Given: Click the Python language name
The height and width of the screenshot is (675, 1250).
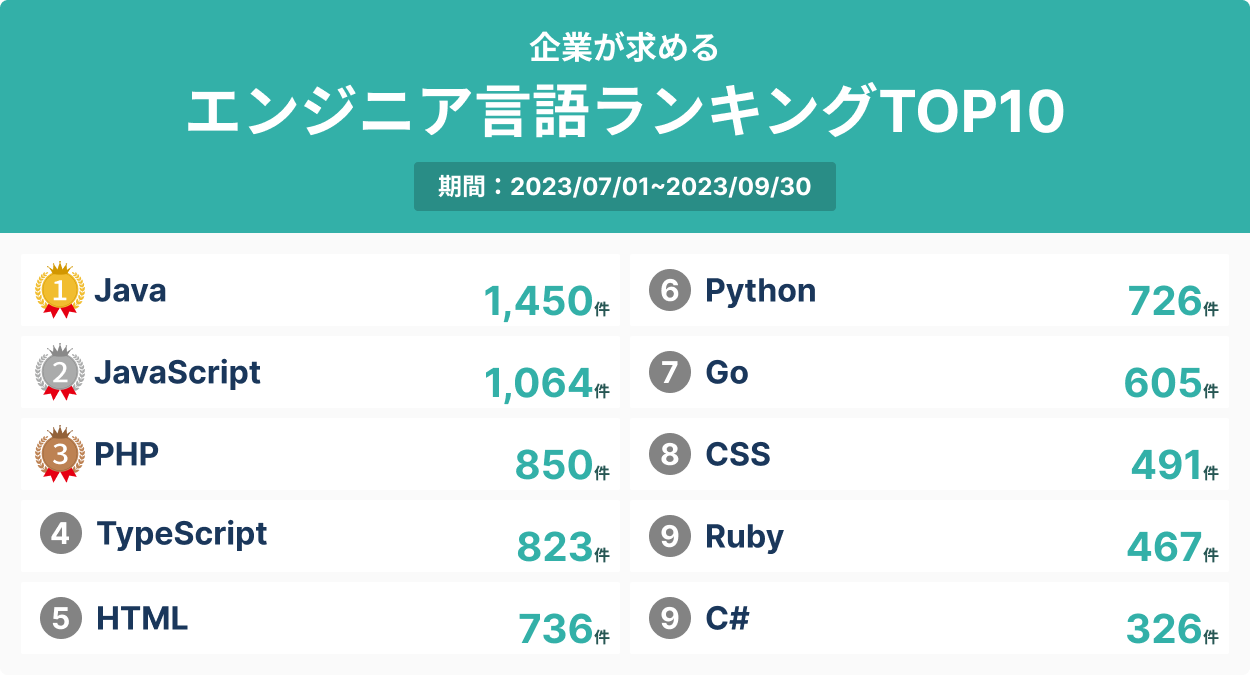Looking at the screenshot, I should 760,291.
